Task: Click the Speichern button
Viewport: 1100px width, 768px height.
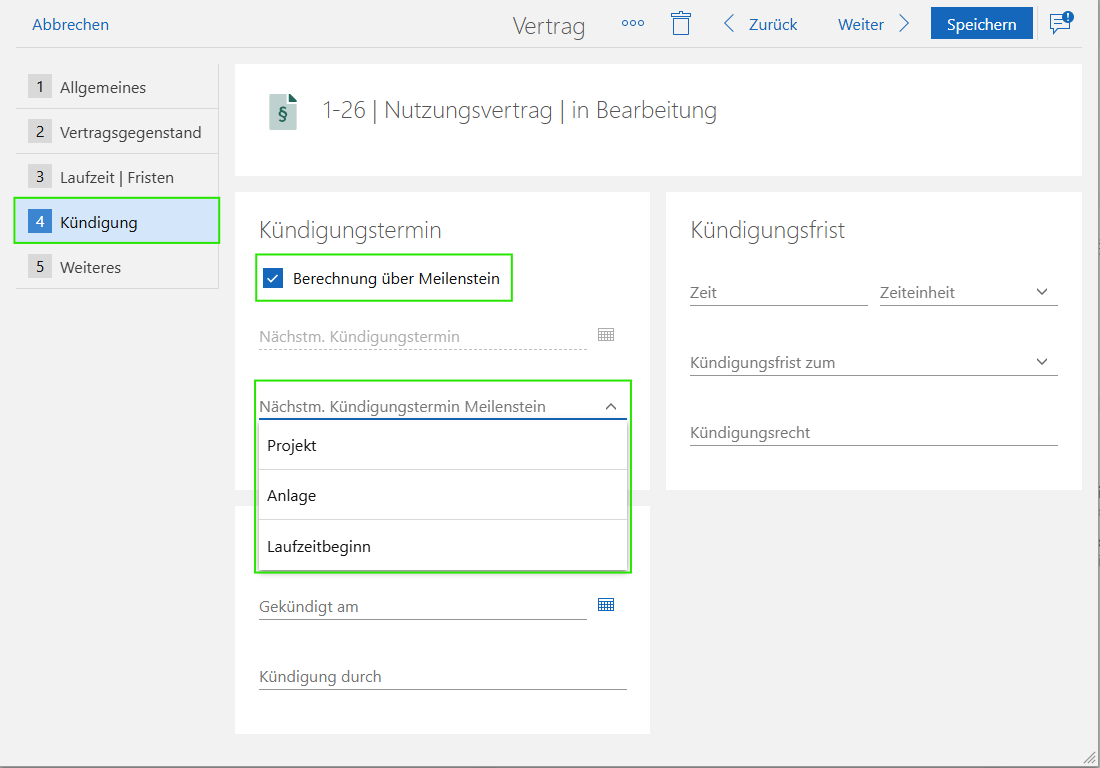Action: [x=981, y=24]
